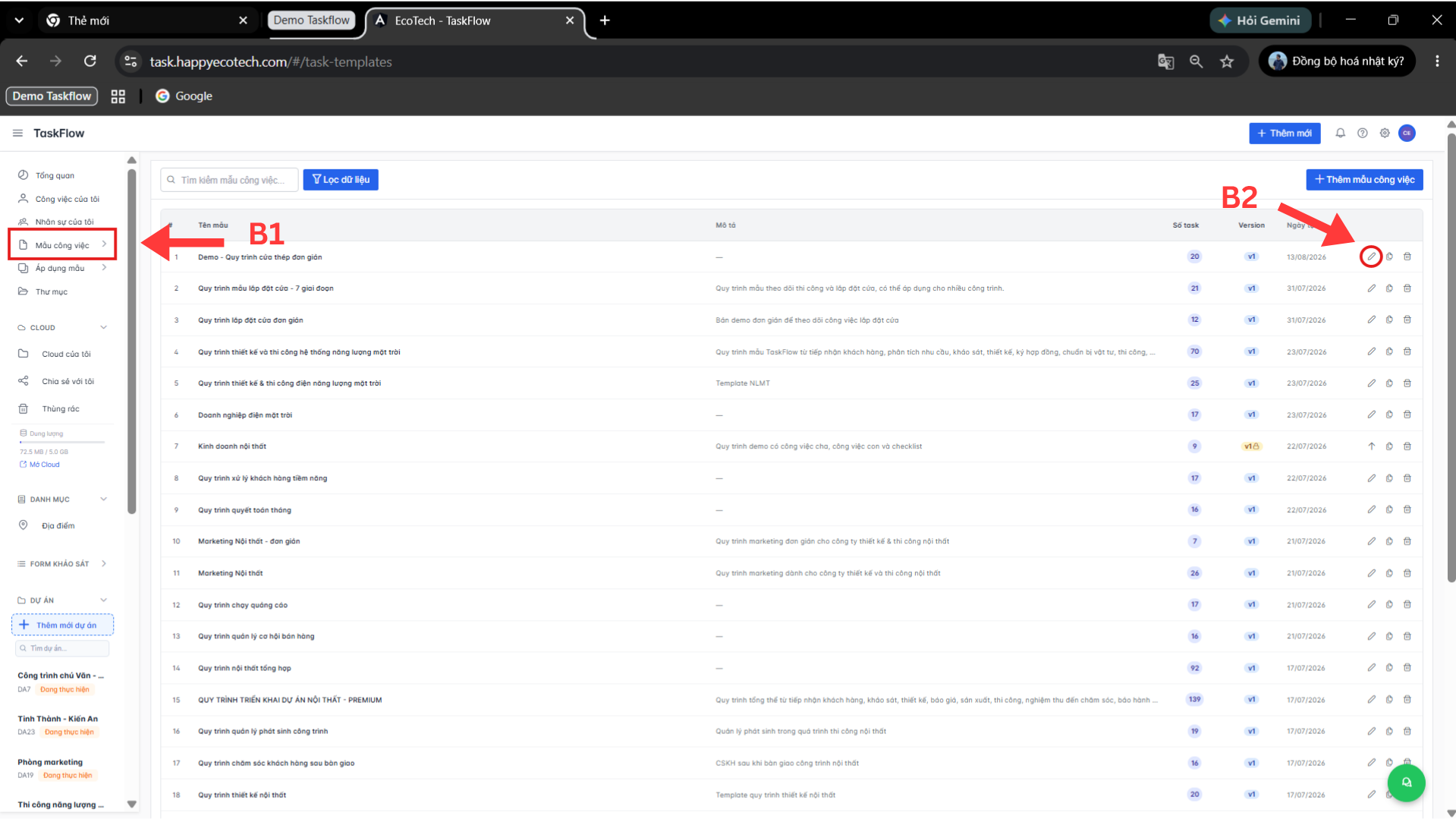Edit 'Quy trình quyết toán tháng' template
This screenshot has height=819, width=1456.
[x=1371, y=509]
